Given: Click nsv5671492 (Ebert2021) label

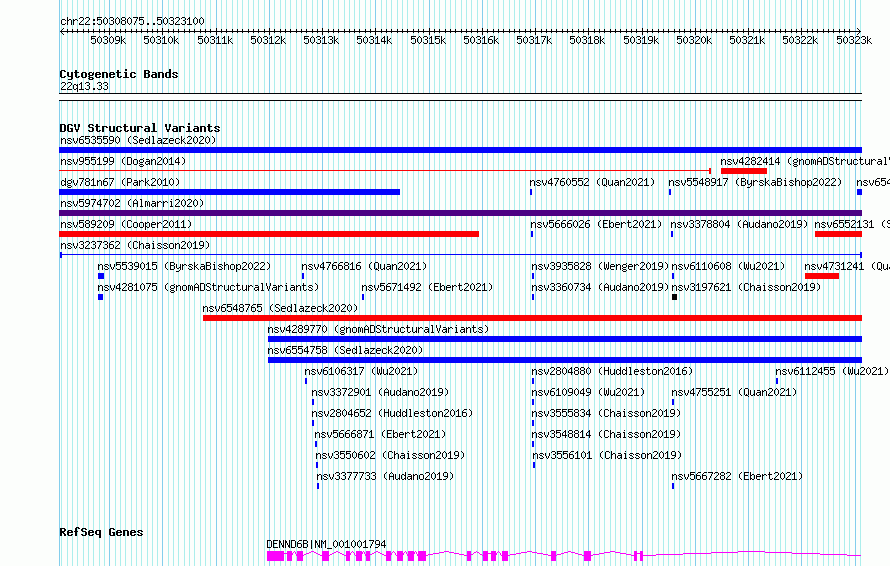Looking at the screenshot, I should pyautogui.click(x=427, y=287).
